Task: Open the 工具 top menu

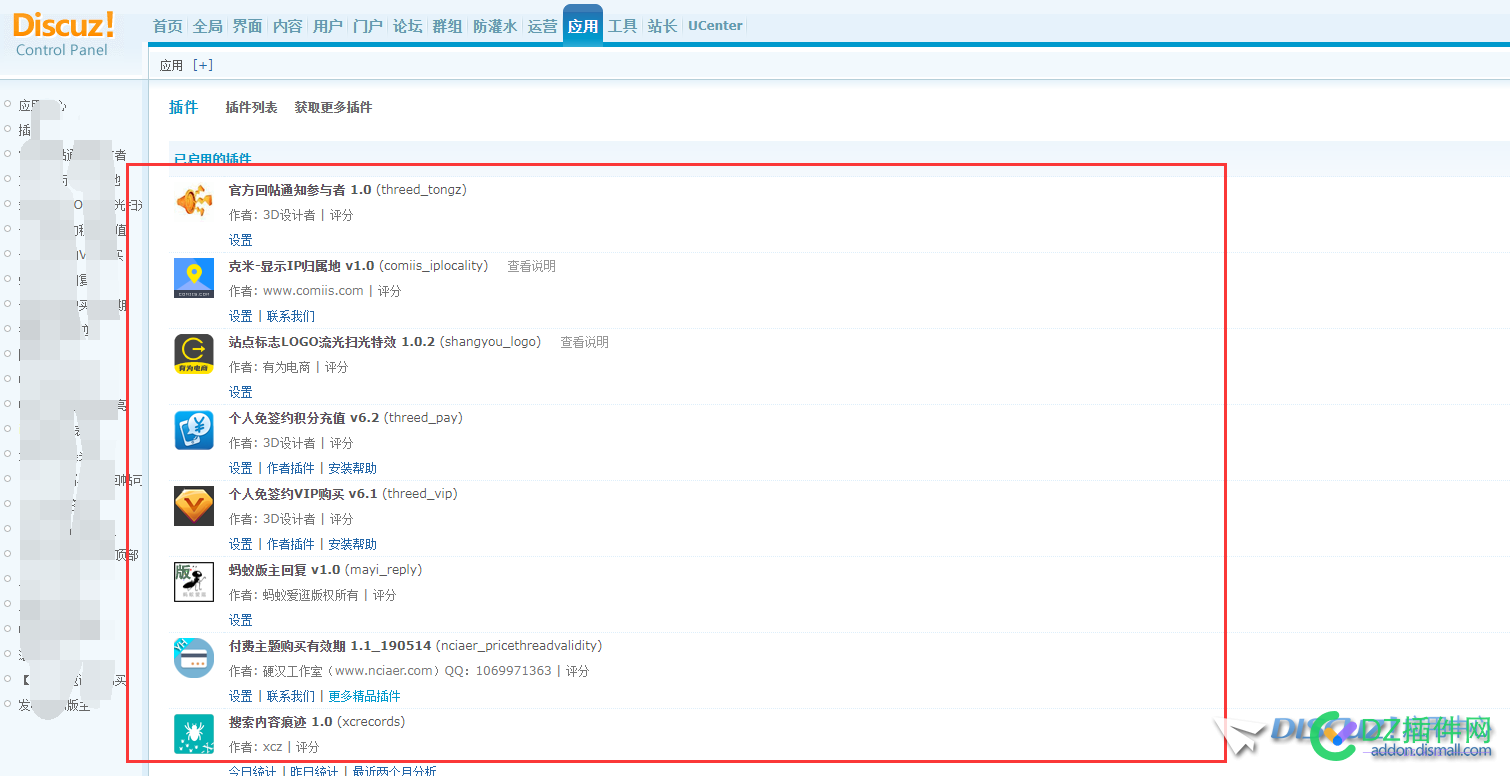Action: 622,26
